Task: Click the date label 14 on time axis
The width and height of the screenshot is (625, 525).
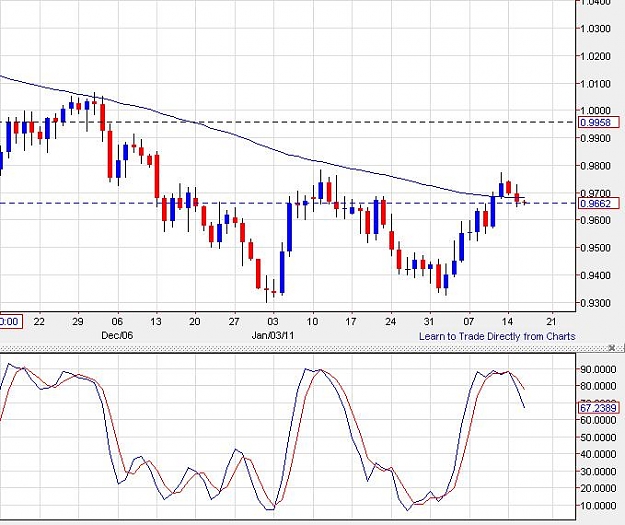Action: (507, 321)
